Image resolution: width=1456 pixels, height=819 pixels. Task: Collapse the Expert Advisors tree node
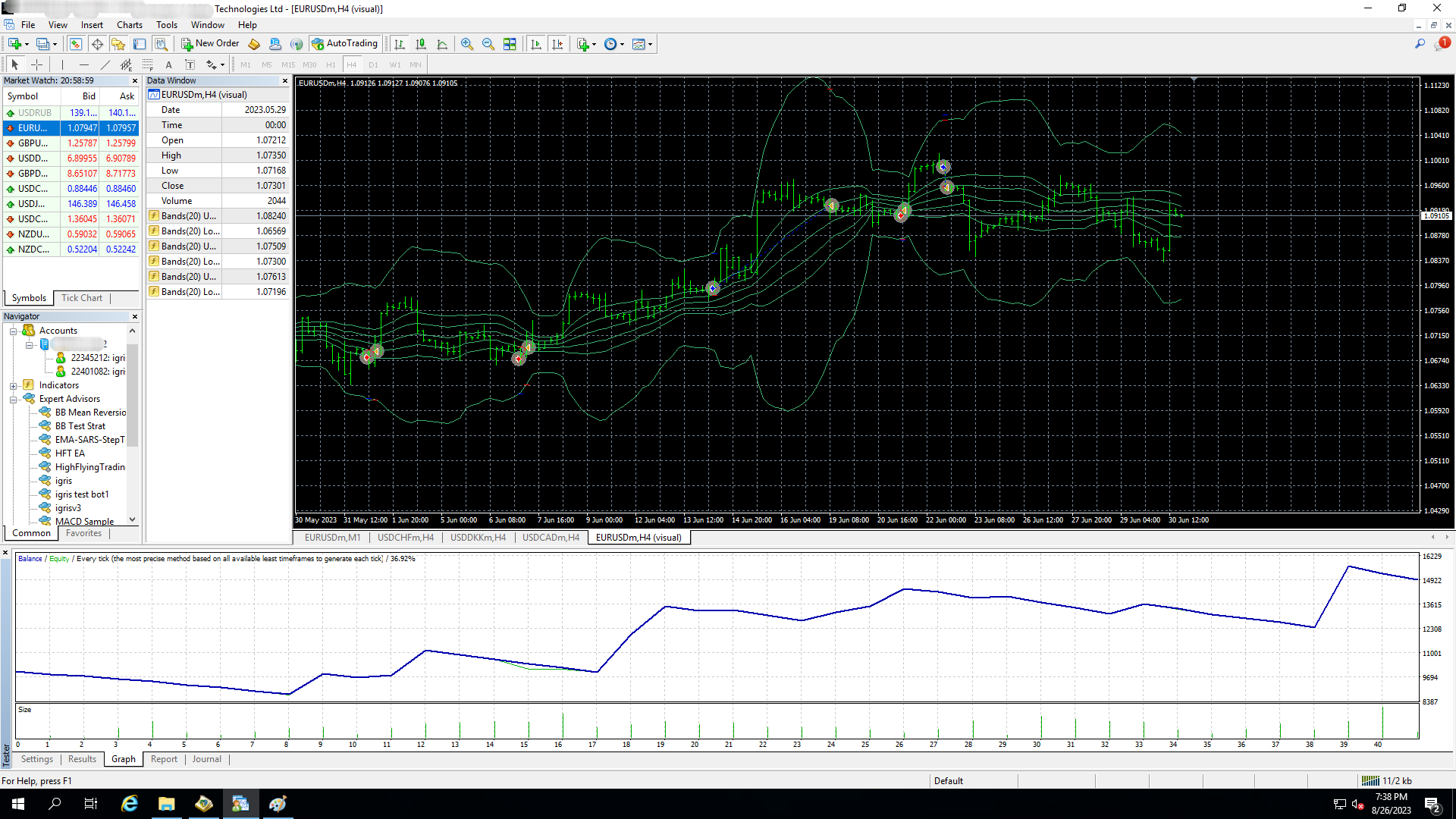13,399
